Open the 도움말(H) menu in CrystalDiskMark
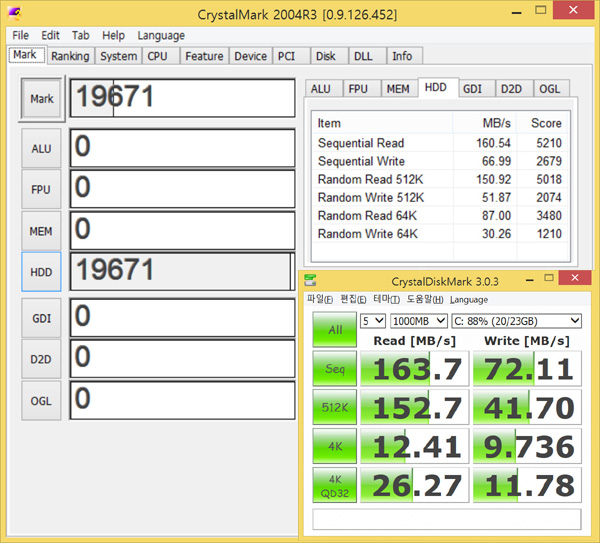 click(x=425, y=299)
